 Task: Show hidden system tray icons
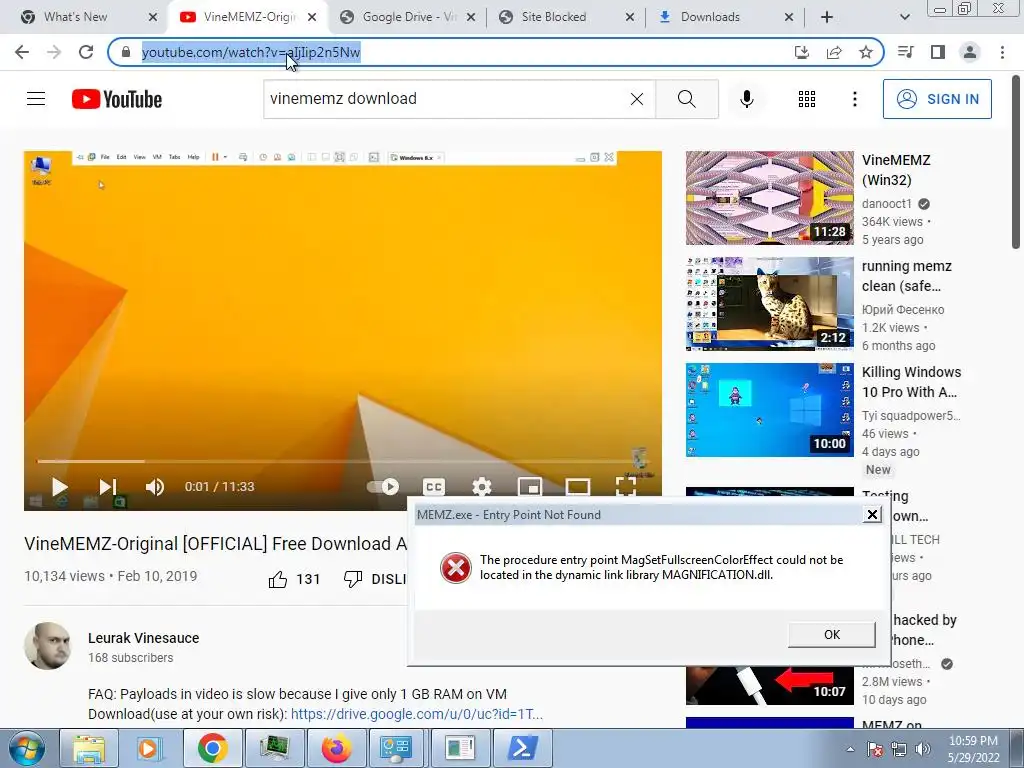[x=850, y=749]
